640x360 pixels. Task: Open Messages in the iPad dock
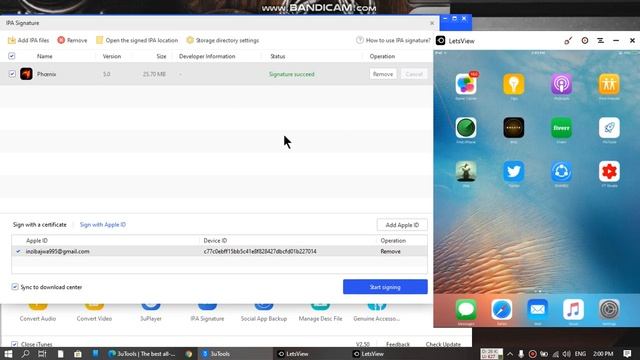coord(466,309)
